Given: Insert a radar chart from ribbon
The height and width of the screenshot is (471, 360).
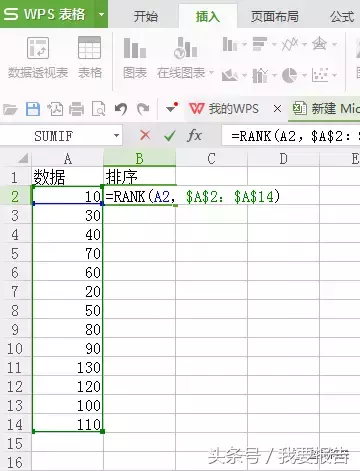Looking at the screenshot, I should pos(319,44).
